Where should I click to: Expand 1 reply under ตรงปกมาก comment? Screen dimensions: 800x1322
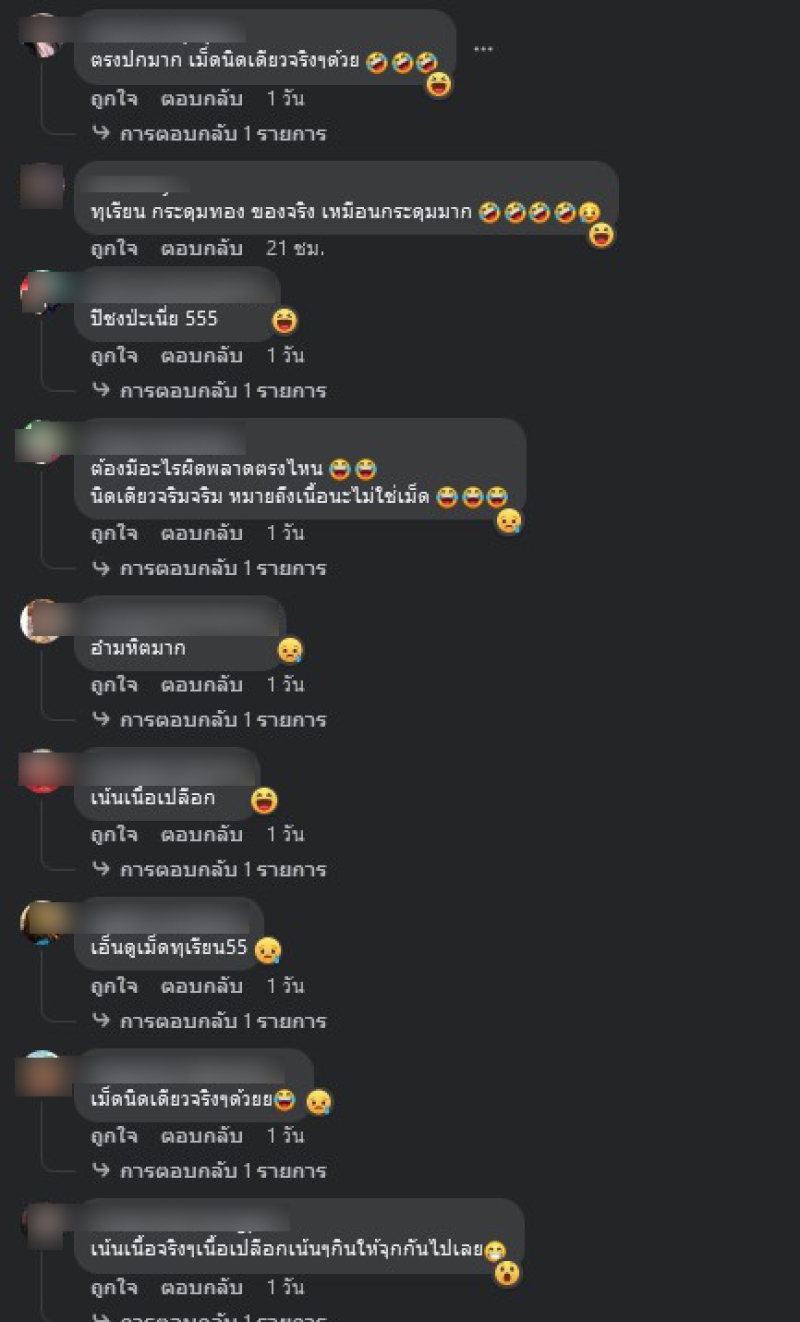[209, 134]
